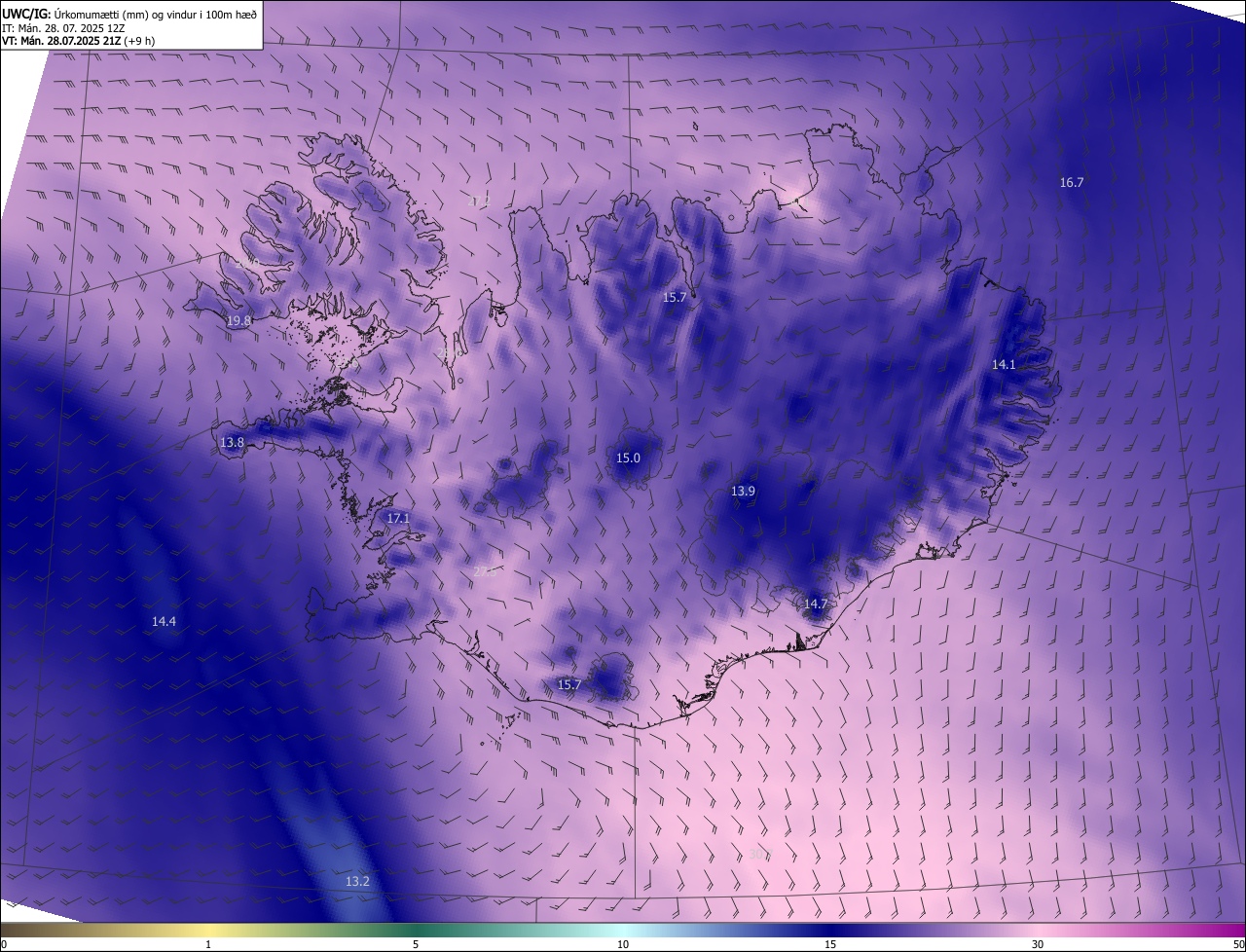Select the initial time line 'IT: Mán. 28. 07. 2025 12Z'
This screenshot has height=952, width=1246.
[x=63, y=27]
